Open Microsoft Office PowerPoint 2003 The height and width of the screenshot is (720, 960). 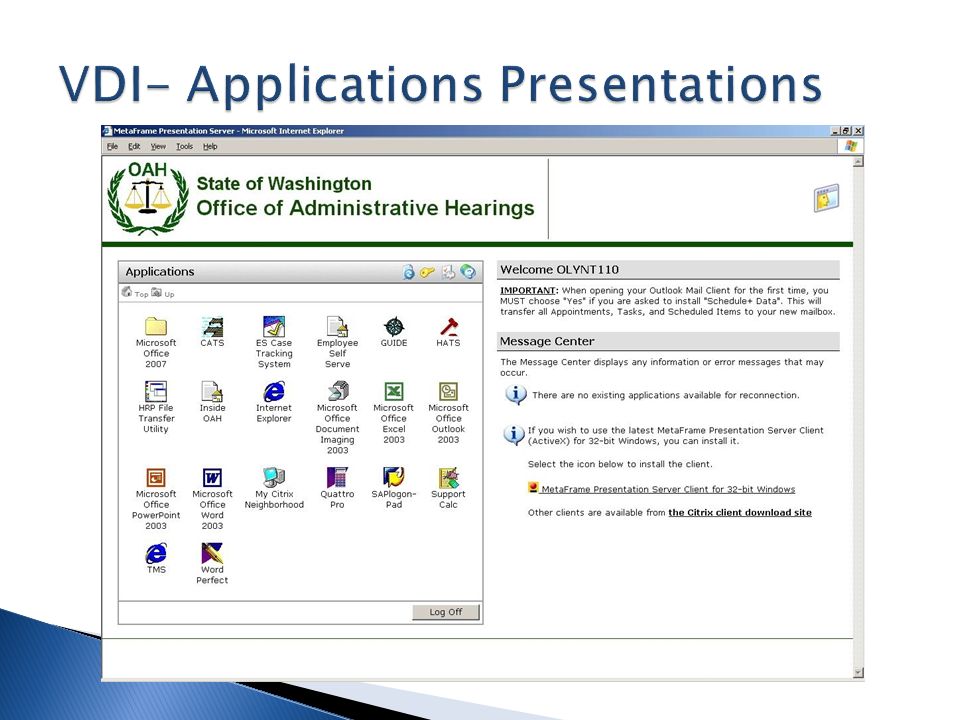tap(156, 478)
